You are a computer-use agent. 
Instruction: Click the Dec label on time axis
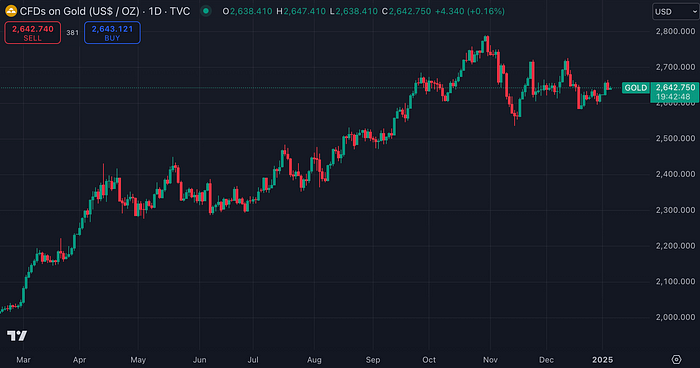pos(546,360)
